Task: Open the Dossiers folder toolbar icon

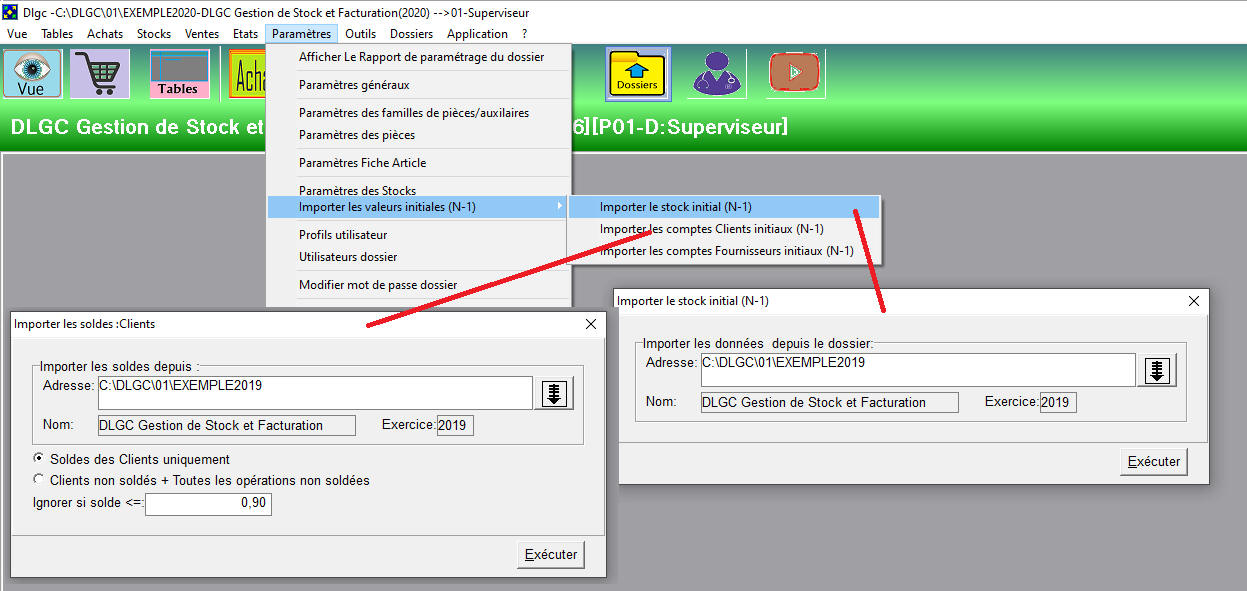Action: pyautogui.click(x=637, y=73)
